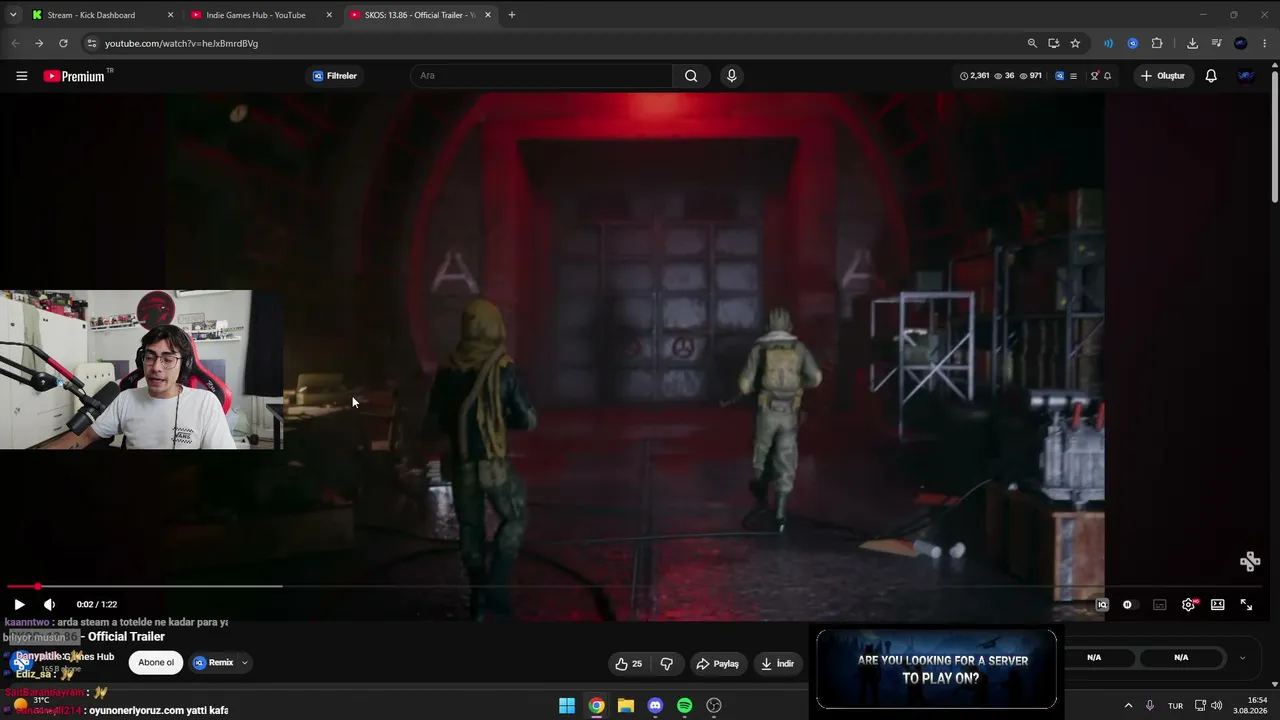
Task: Open the Filtreler filters button
Action: [334, 76]
